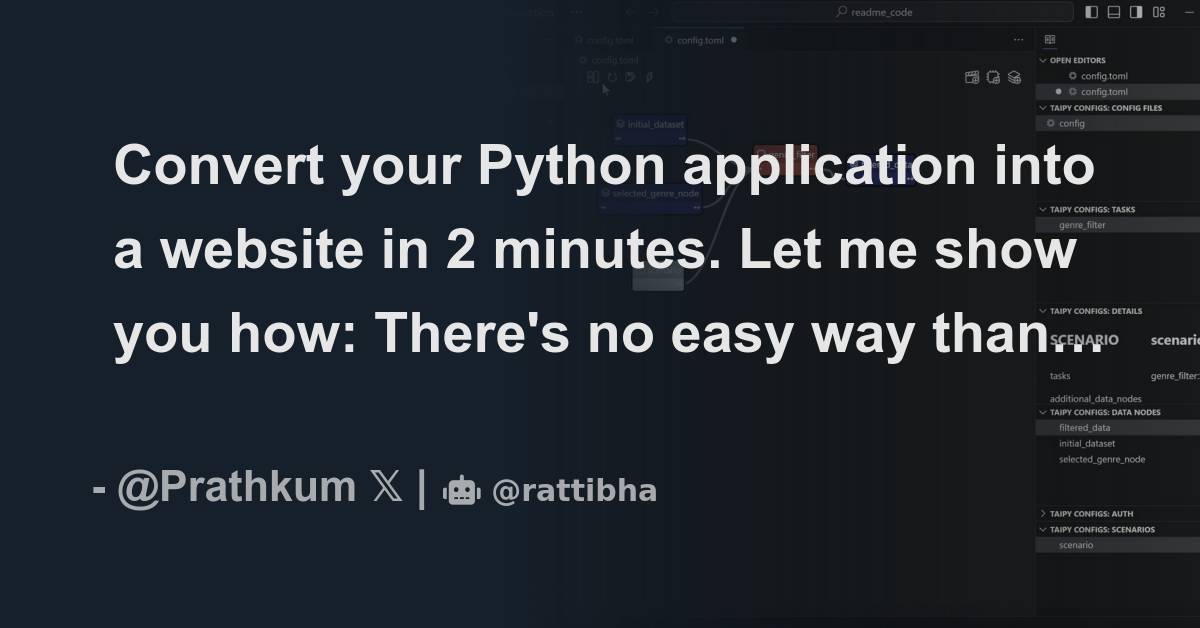Open the more actions menu in the editor group
This screenshot has height=628, width=1200.
point(1018,38)
